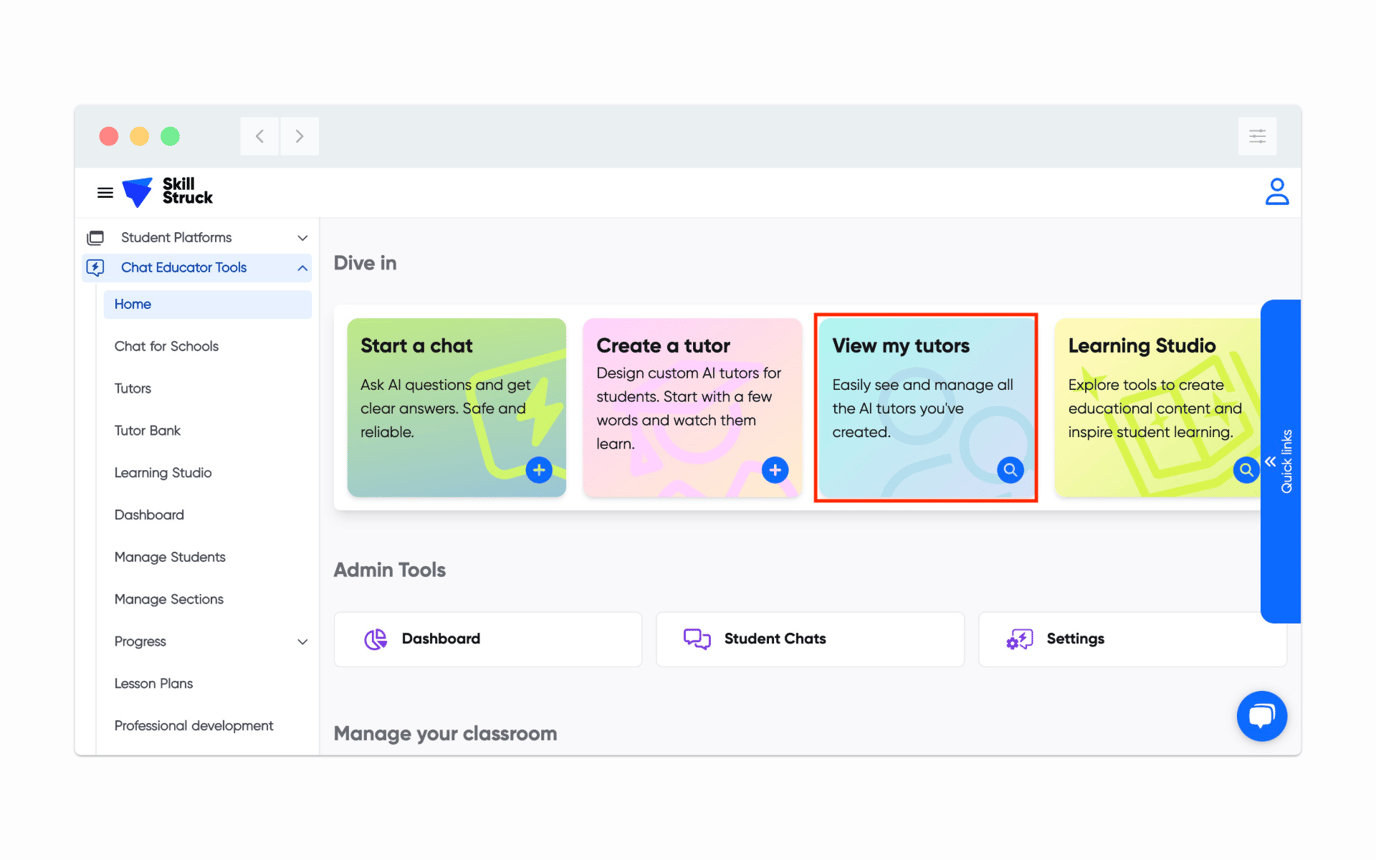Click the magnifier icon on View my tutors card

click(1009, 470)
